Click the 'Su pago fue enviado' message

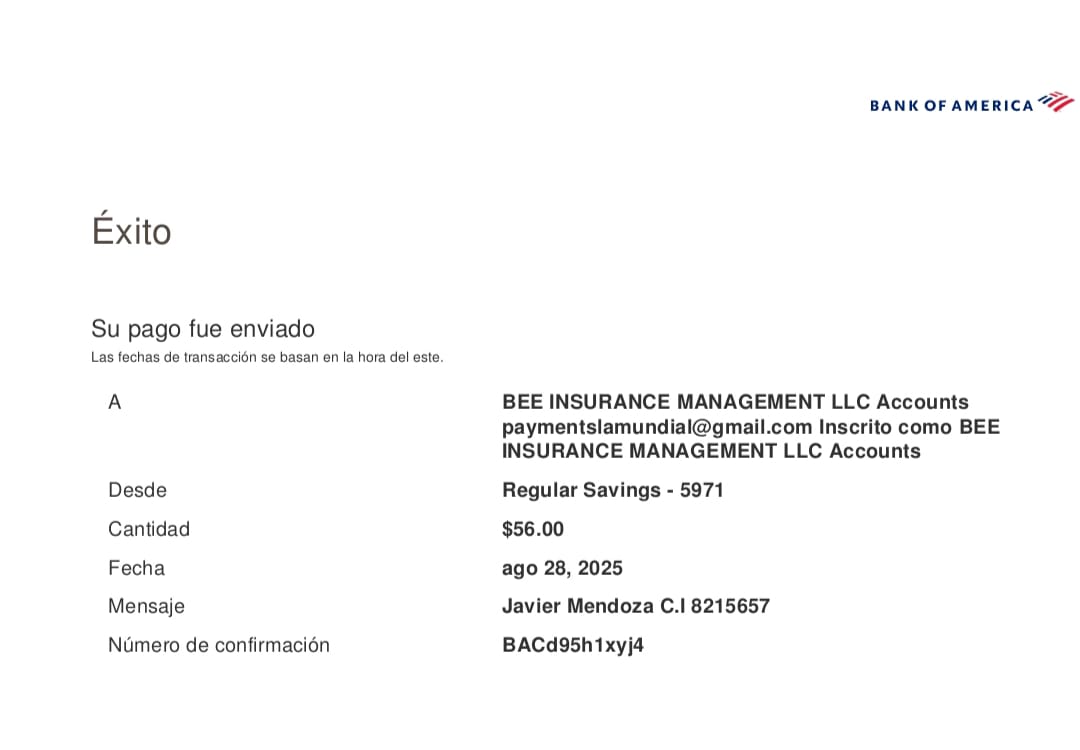point(203,329)
